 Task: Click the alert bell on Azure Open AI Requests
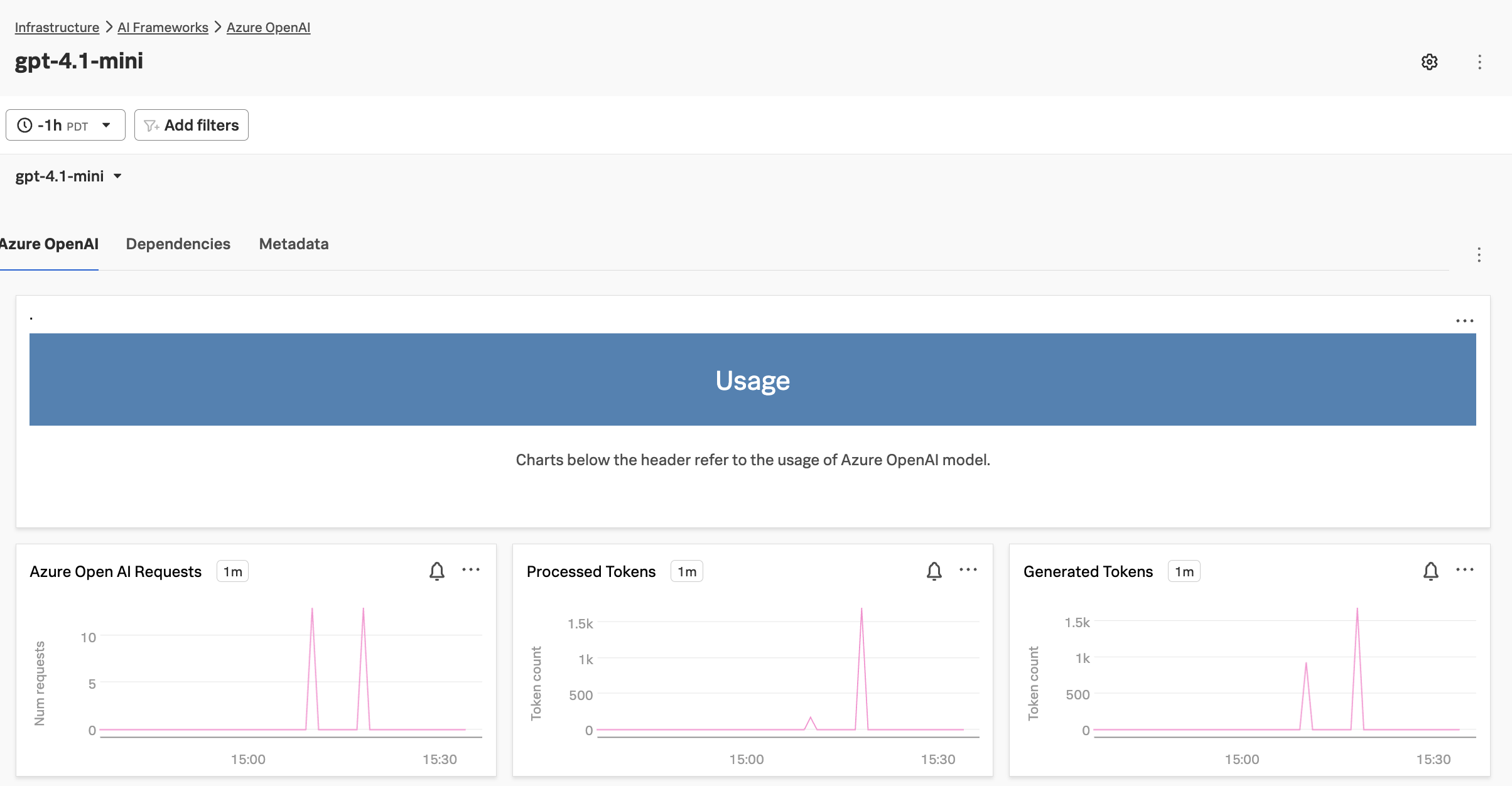pyautogui.click(x=437, y=571)
